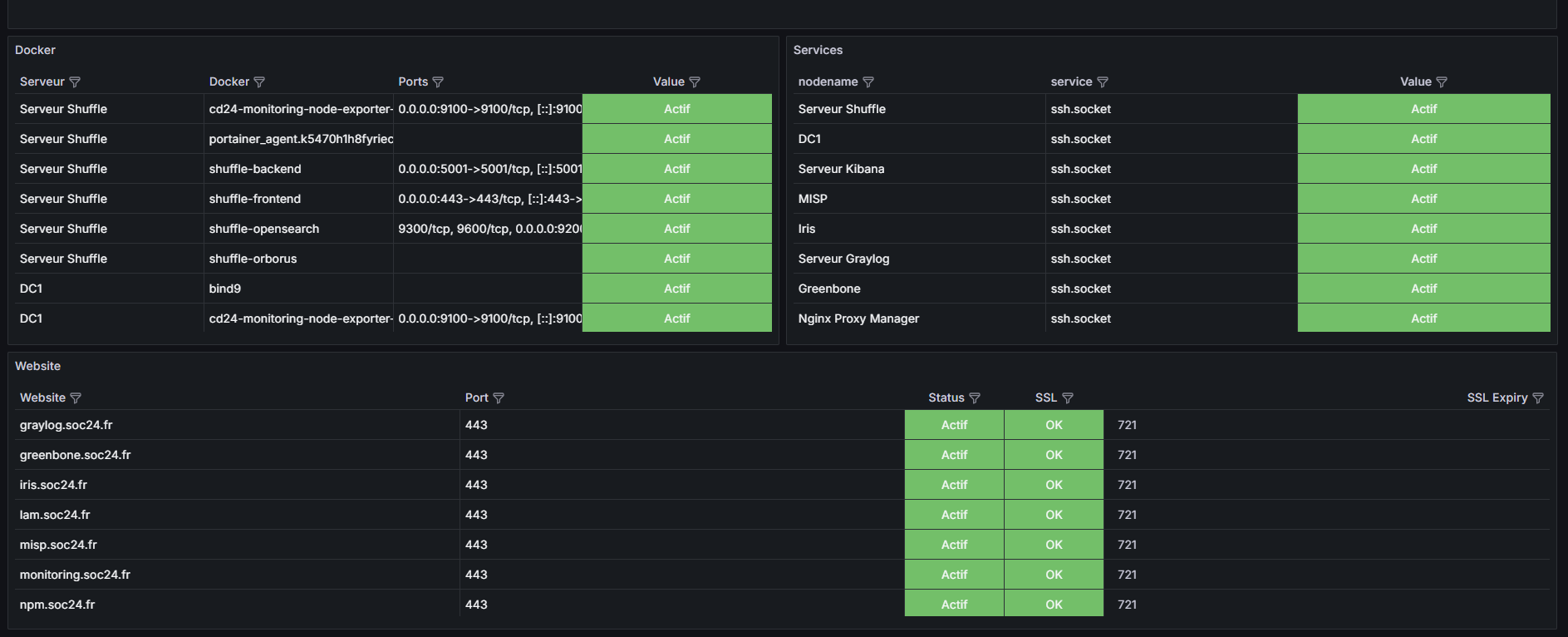Click OK SSL cell for misp.soc24.fr
This screenshot has width=1568, height=637.
[1054, 545]
